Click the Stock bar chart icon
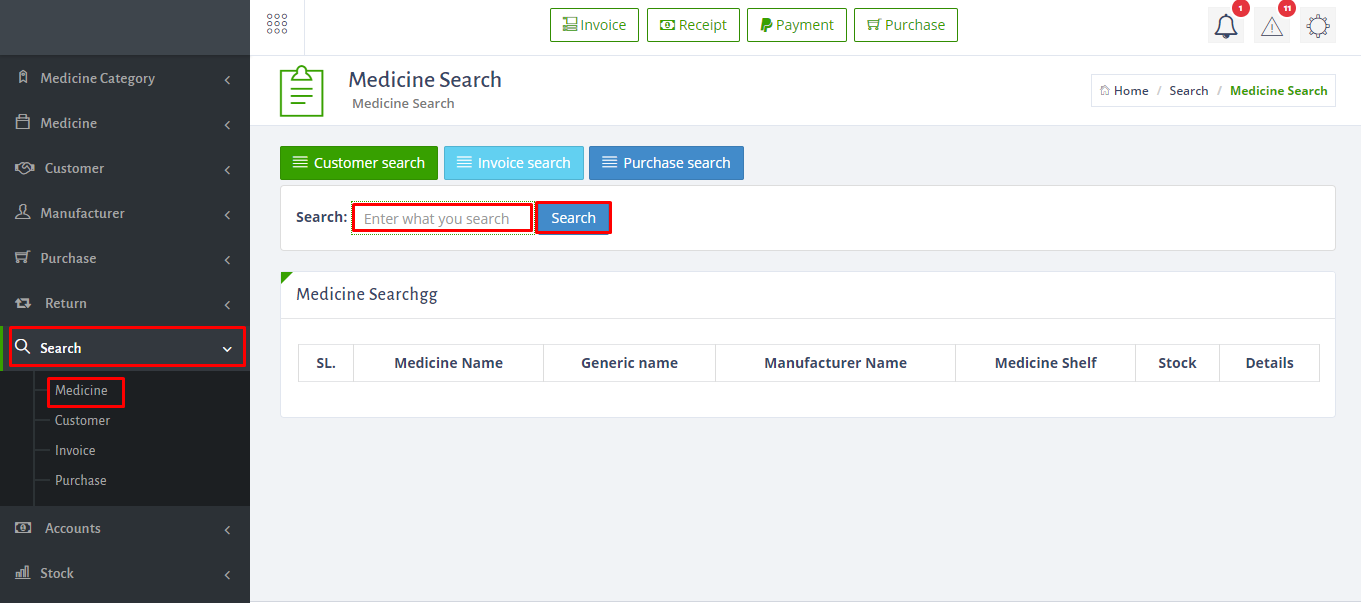The height and width of the screenshot is (603, 1361). (23, 573)
